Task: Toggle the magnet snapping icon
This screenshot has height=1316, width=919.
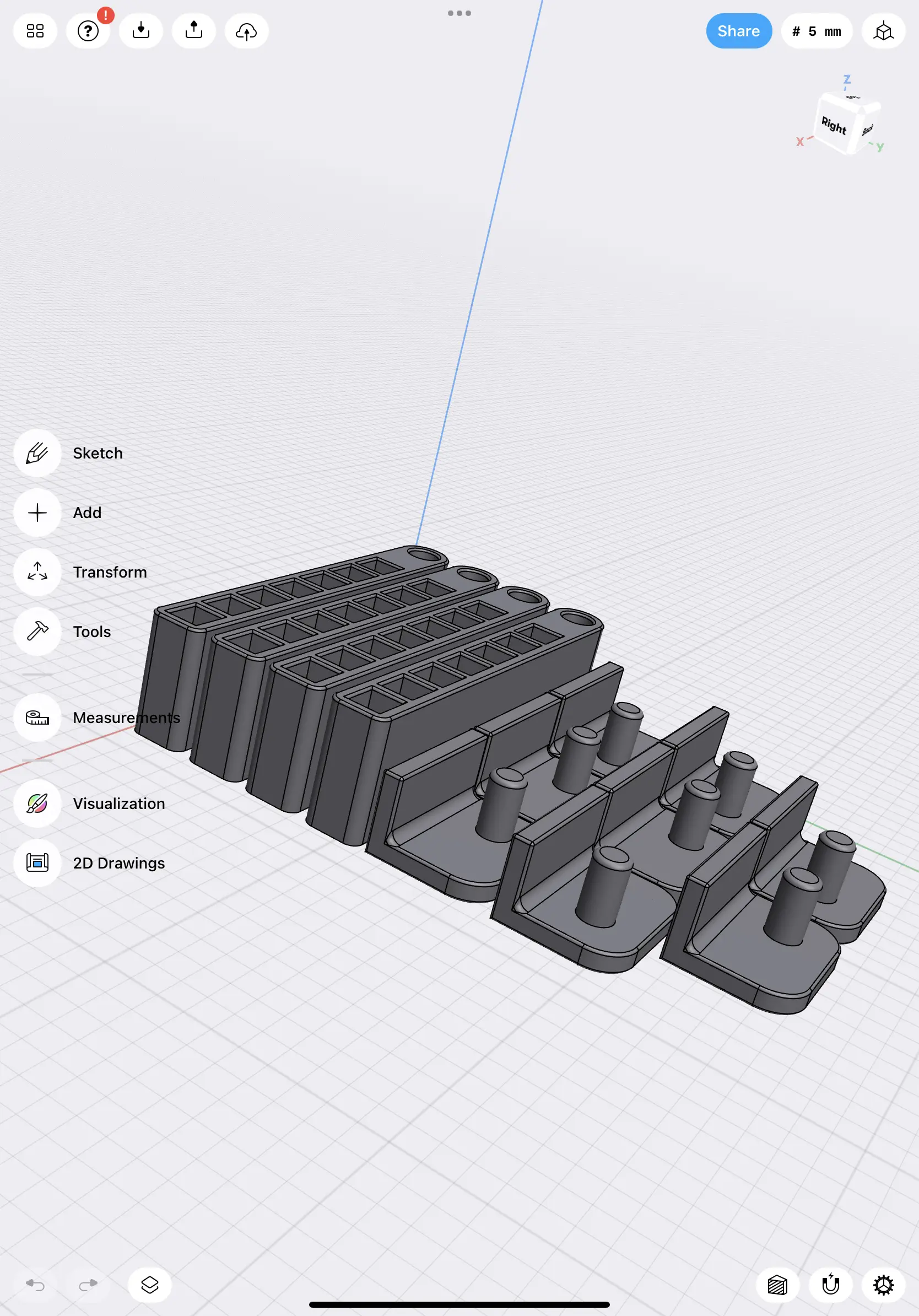Action: [x=830, y=1285]
